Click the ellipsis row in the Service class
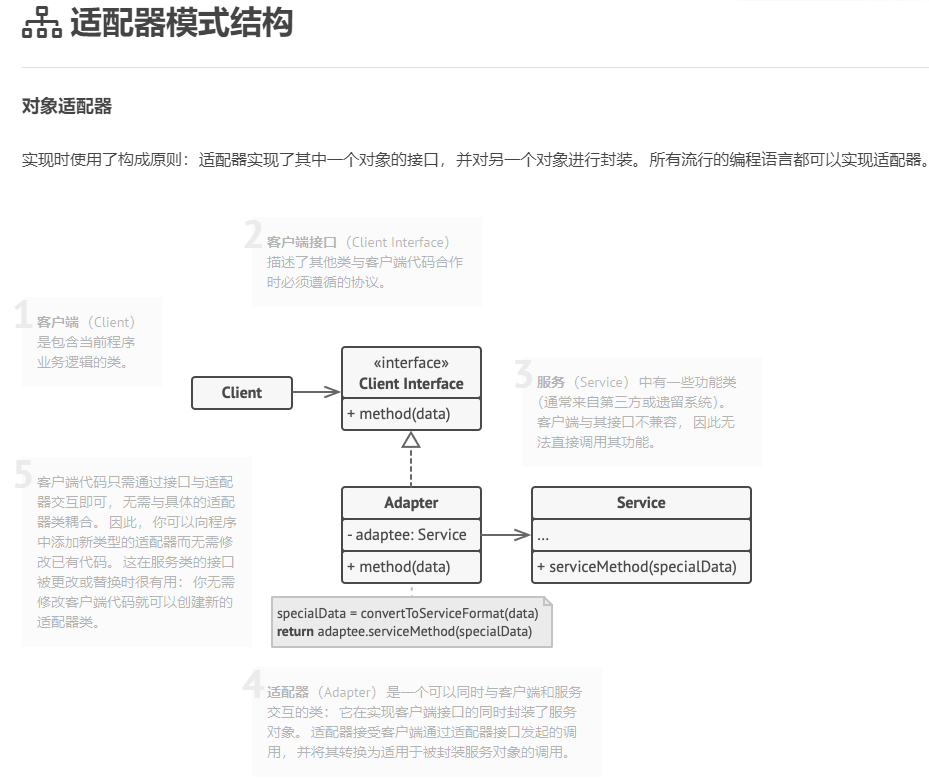This screenshot has height=783, width=929. pyautogui.click(x=641, y=535)
